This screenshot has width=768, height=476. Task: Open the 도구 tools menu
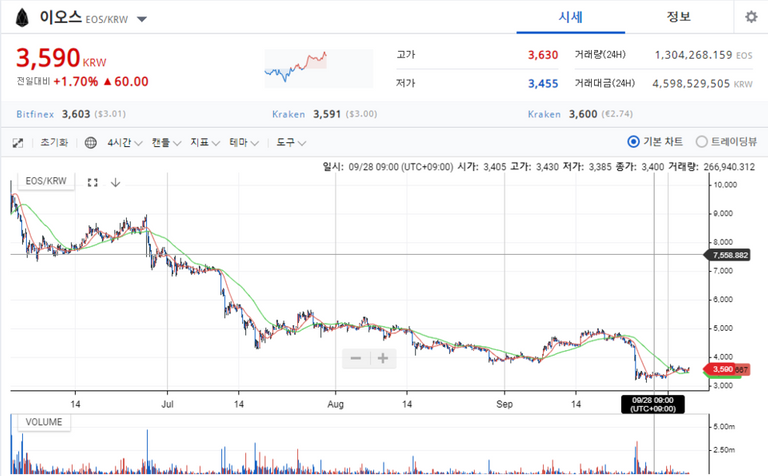(290, 143)
